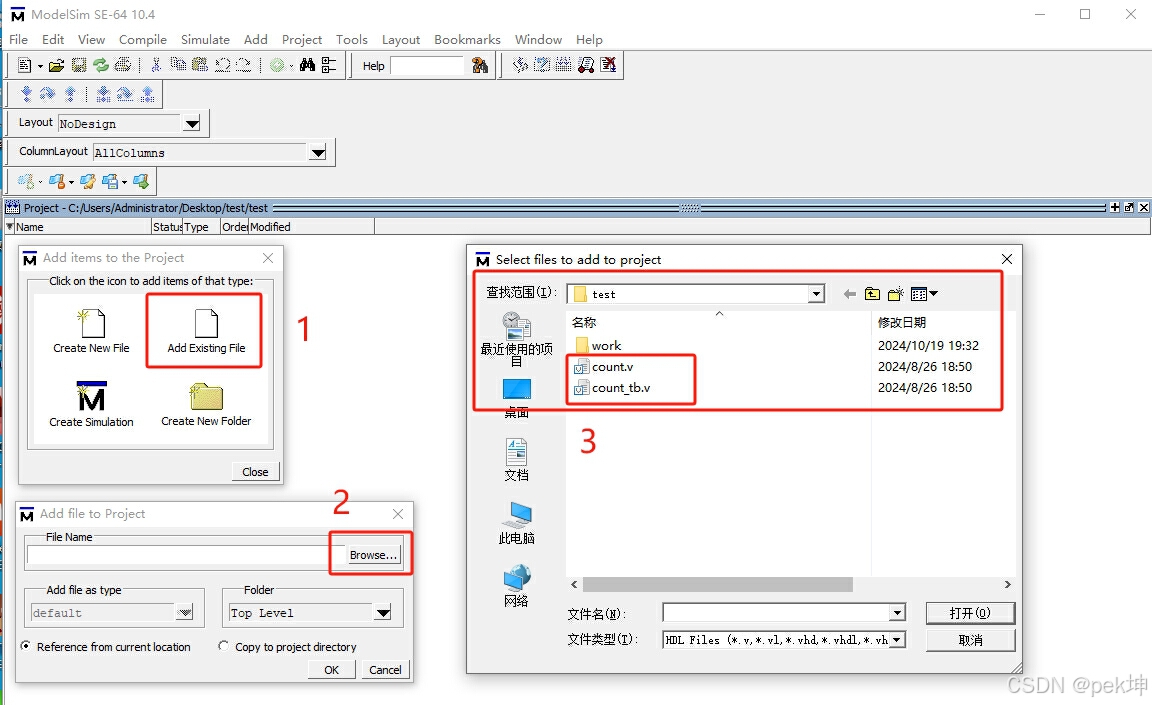Image resolution: width=1152 pixels, height=705 pixels.
Task: Click the Break simulation red X icon
Action: 608,65
